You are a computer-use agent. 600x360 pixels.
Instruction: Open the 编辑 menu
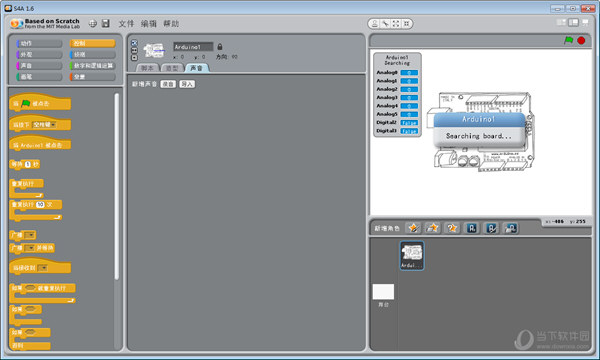click(x=148, y=24)
